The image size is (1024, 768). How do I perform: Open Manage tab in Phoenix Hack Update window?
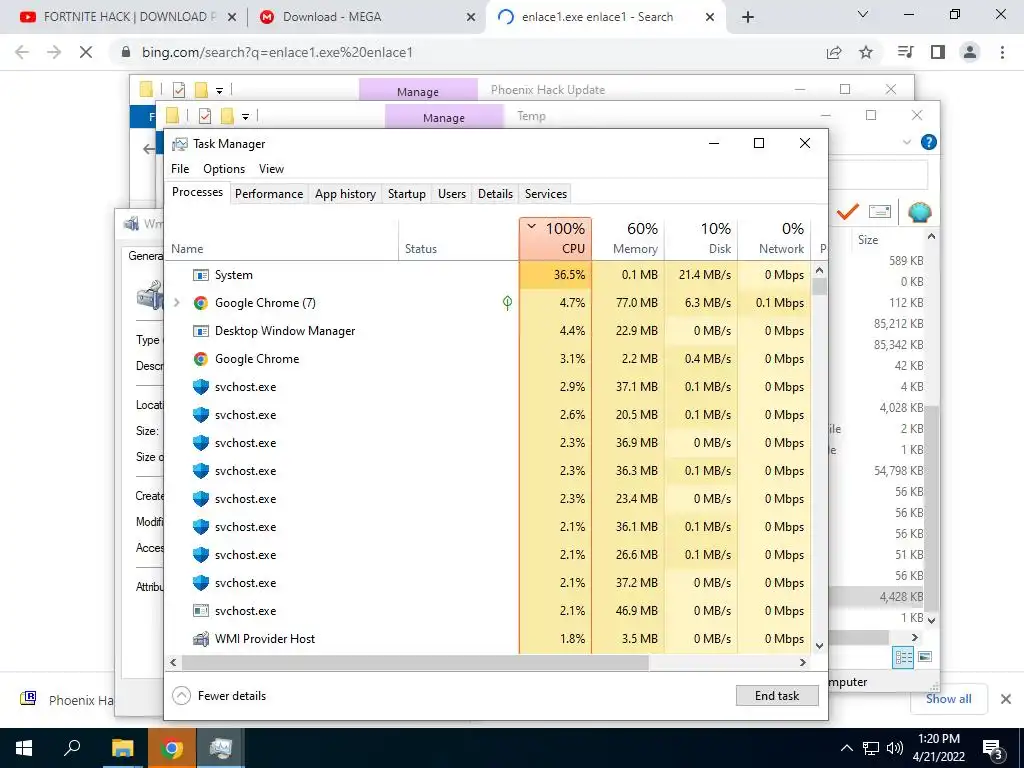coord(418,91)
